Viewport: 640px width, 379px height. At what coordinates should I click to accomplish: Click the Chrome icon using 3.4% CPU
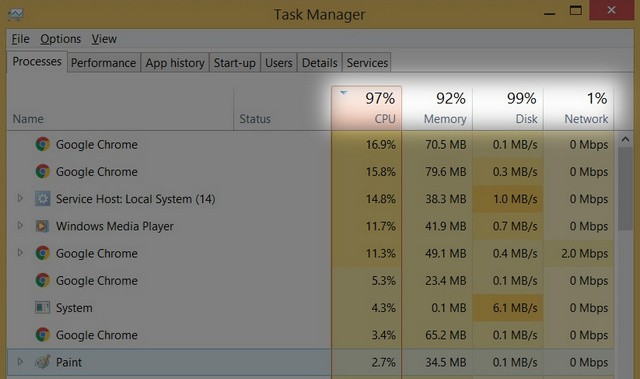click(x=42, y=335)
